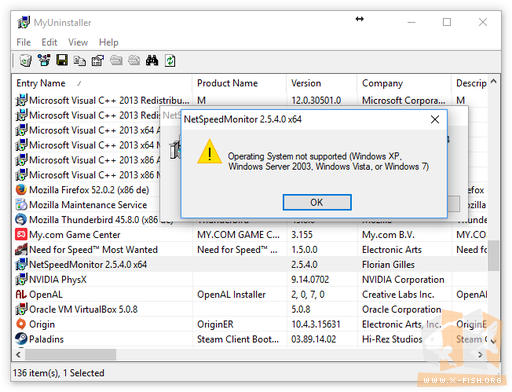Click the Paladins Steam row icon
Viewport: 512px width, 392px height.
point(21,339)
